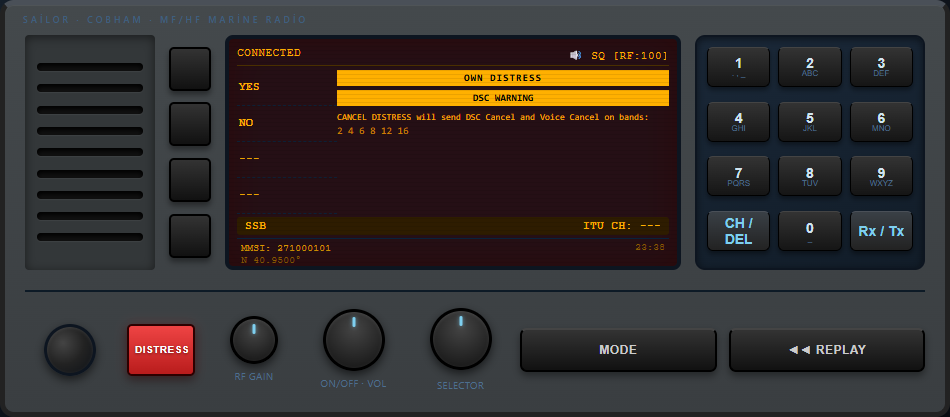Tap keypad key 8 TUV

pyautogui.click(x=810, y=176)
